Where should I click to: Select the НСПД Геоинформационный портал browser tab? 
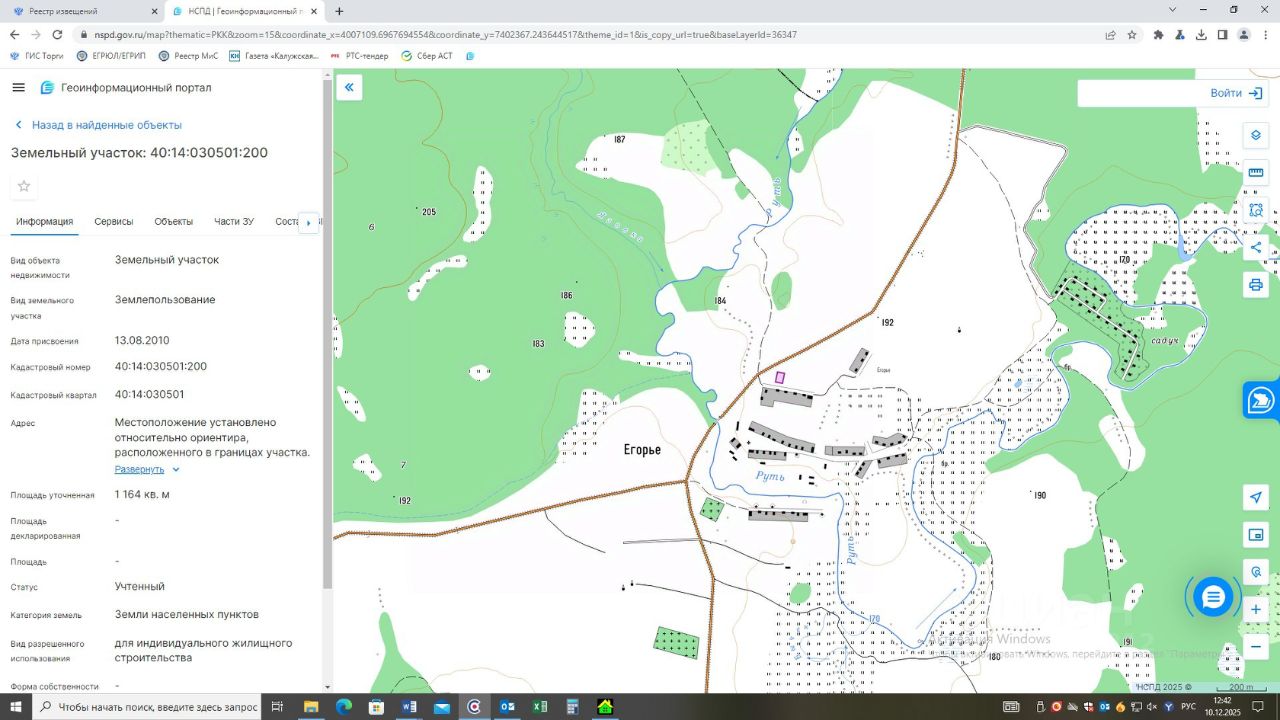[244, 11]
